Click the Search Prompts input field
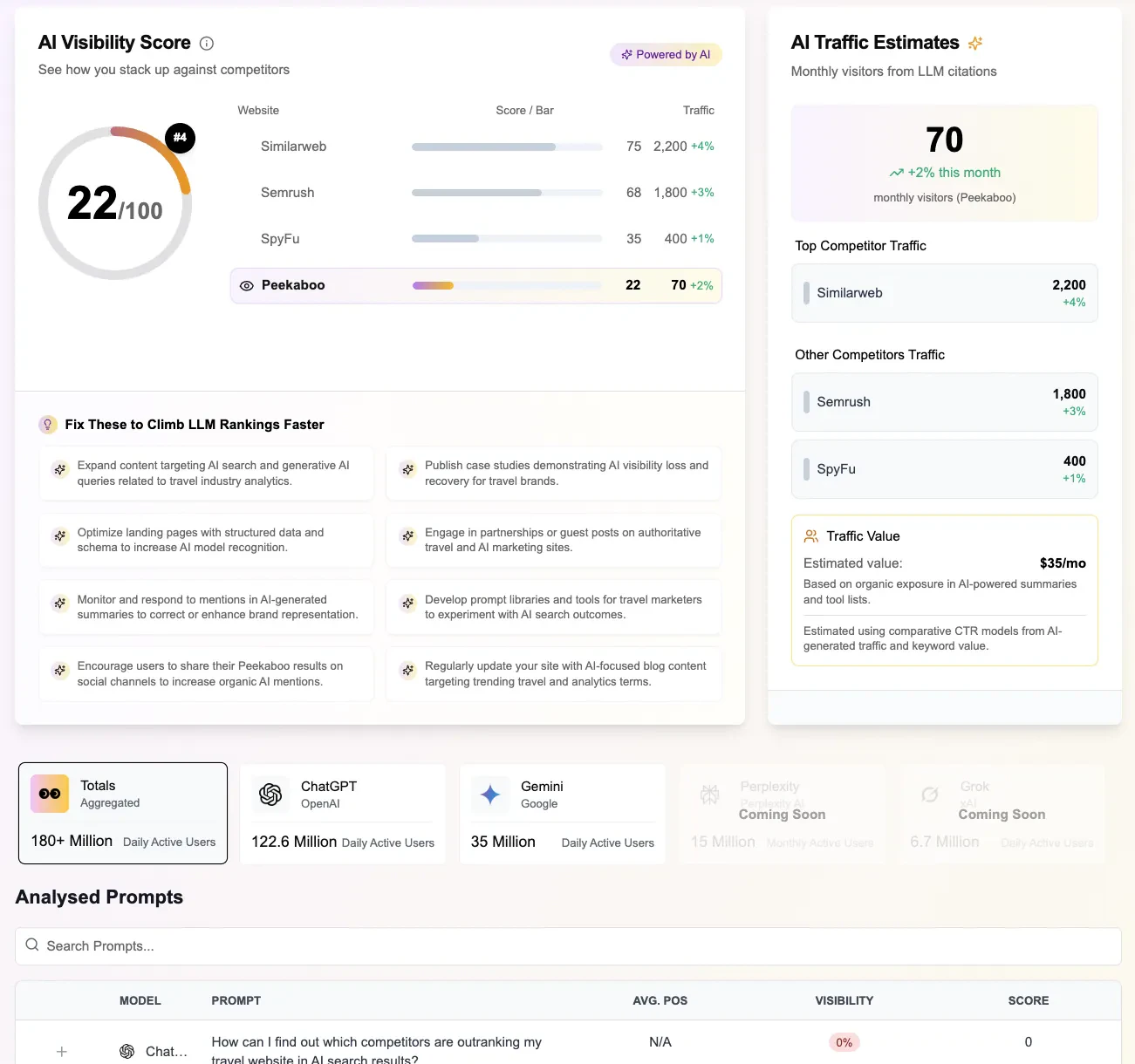This screenshot has height=1064, width=1135. (x=568, y=946)
